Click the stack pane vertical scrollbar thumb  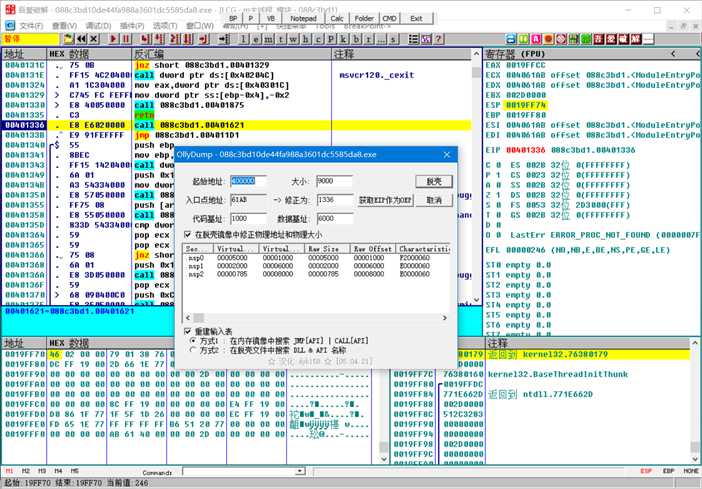point(694,446)
